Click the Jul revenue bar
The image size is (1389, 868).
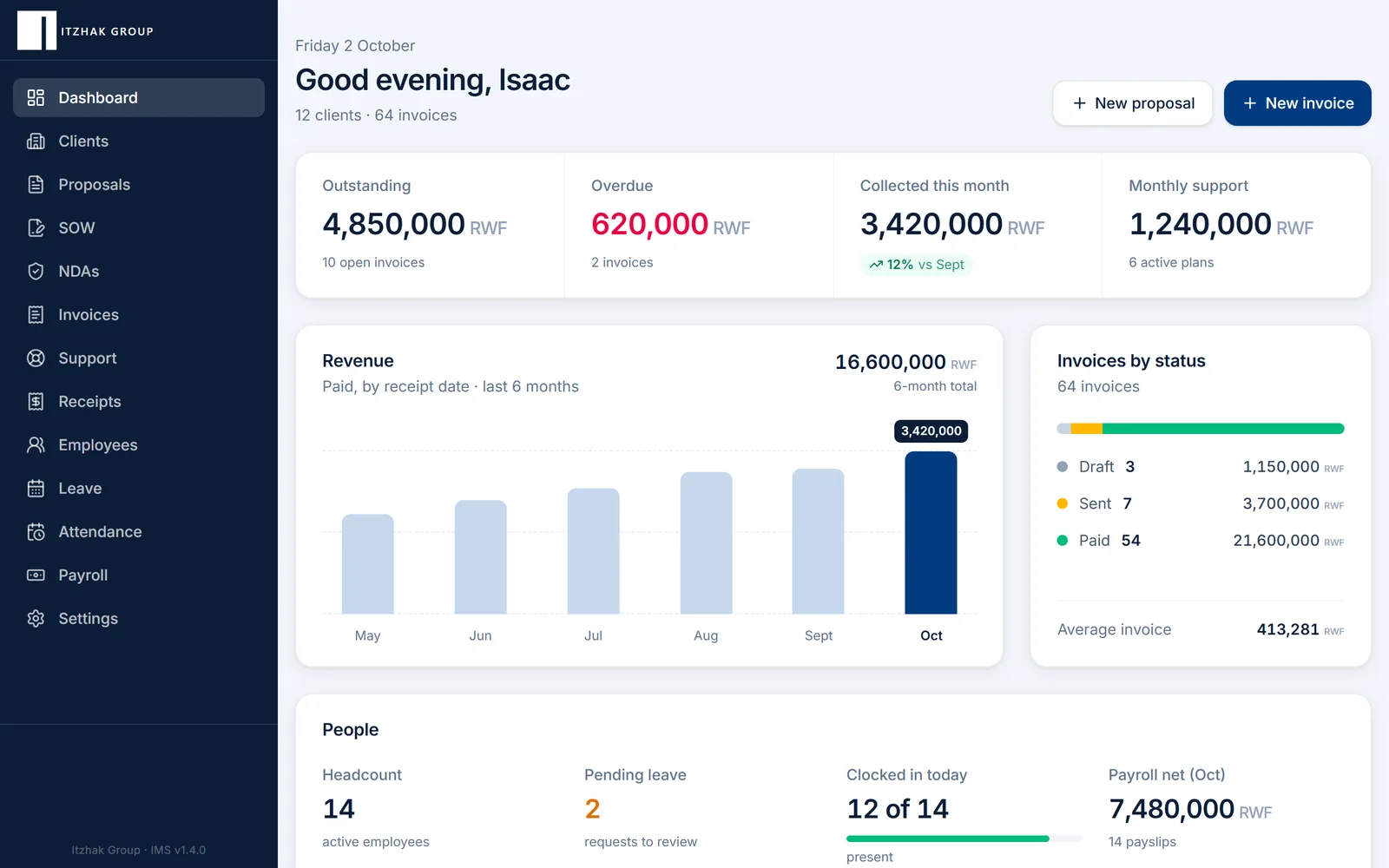tap(594, 551)
